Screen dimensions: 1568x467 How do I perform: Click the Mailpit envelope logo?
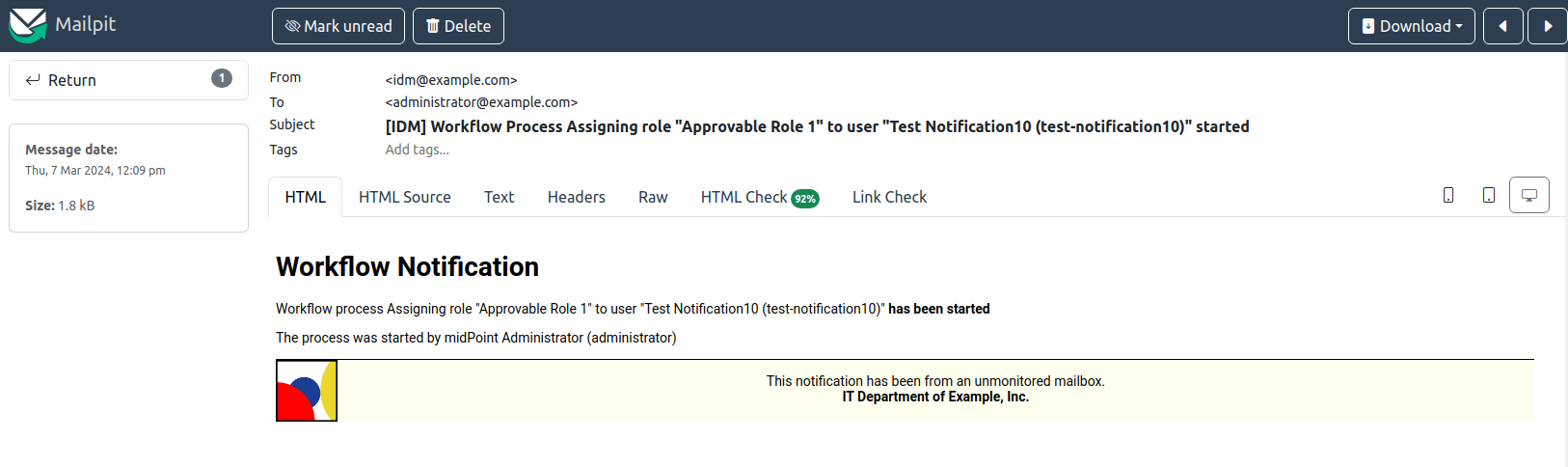pos(28,25)
